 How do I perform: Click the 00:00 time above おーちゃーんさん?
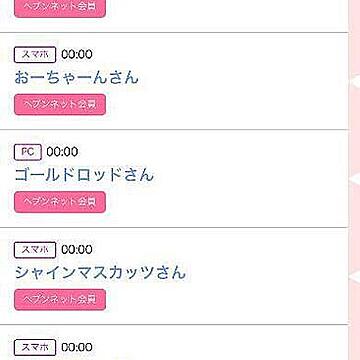(77, 55)
